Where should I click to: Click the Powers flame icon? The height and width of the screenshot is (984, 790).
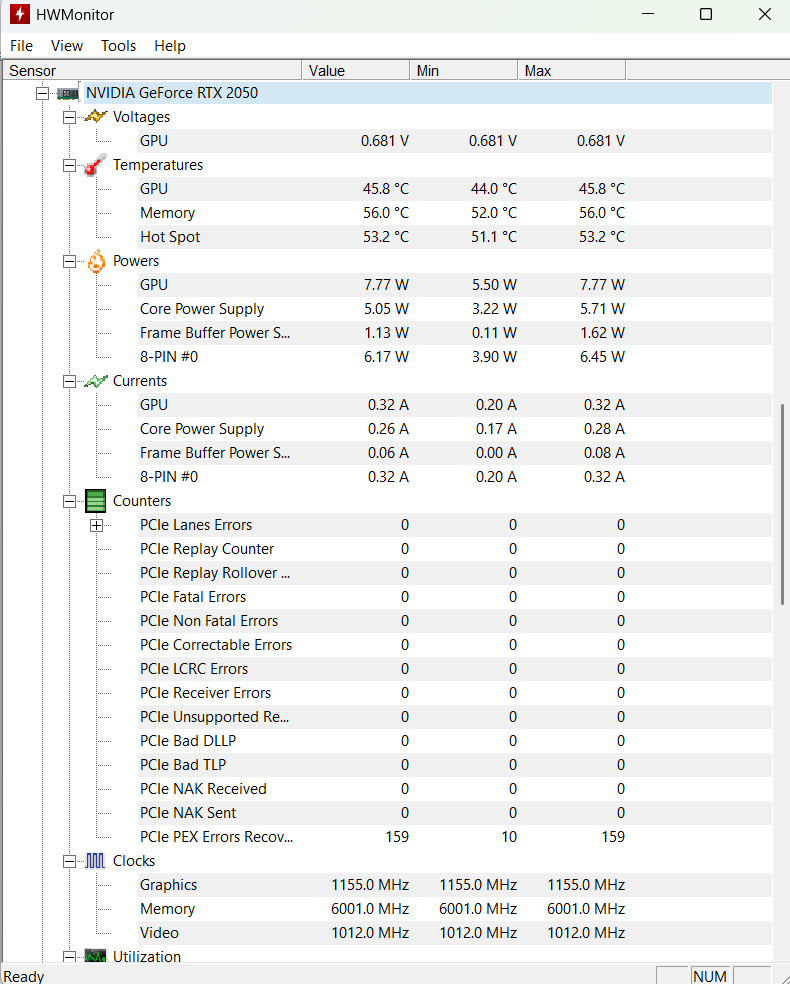click(95, 261)
